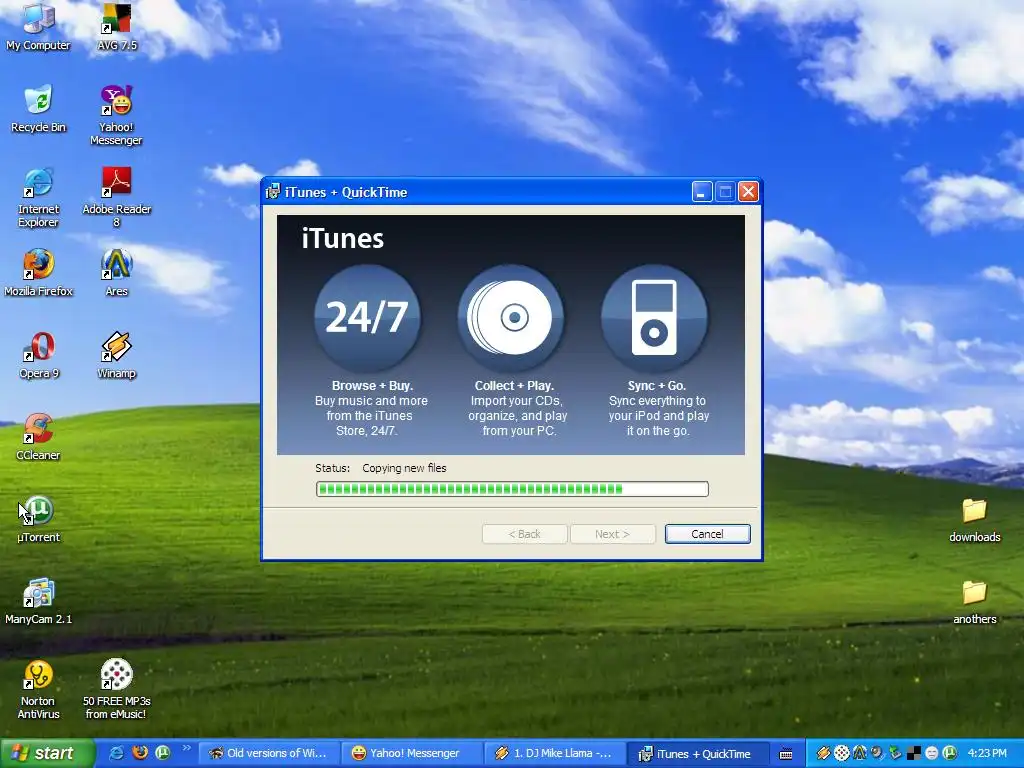Select the µTorrent desktop icon
The image size is (1024, 768).
click(x=38, y=519)
